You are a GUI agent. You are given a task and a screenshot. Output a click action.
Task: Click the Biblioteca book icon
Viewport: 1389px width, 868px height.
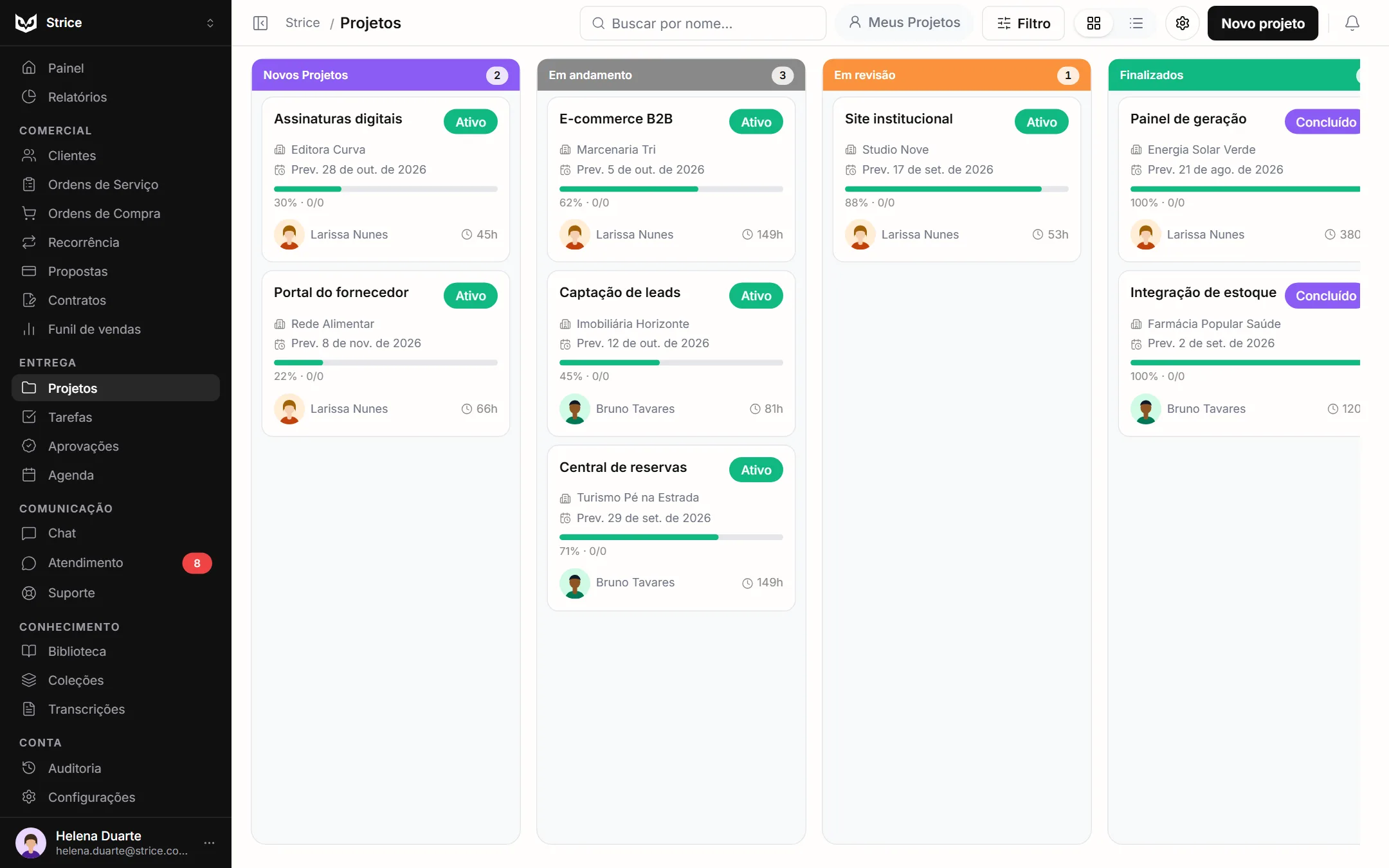tap(29, 651)
